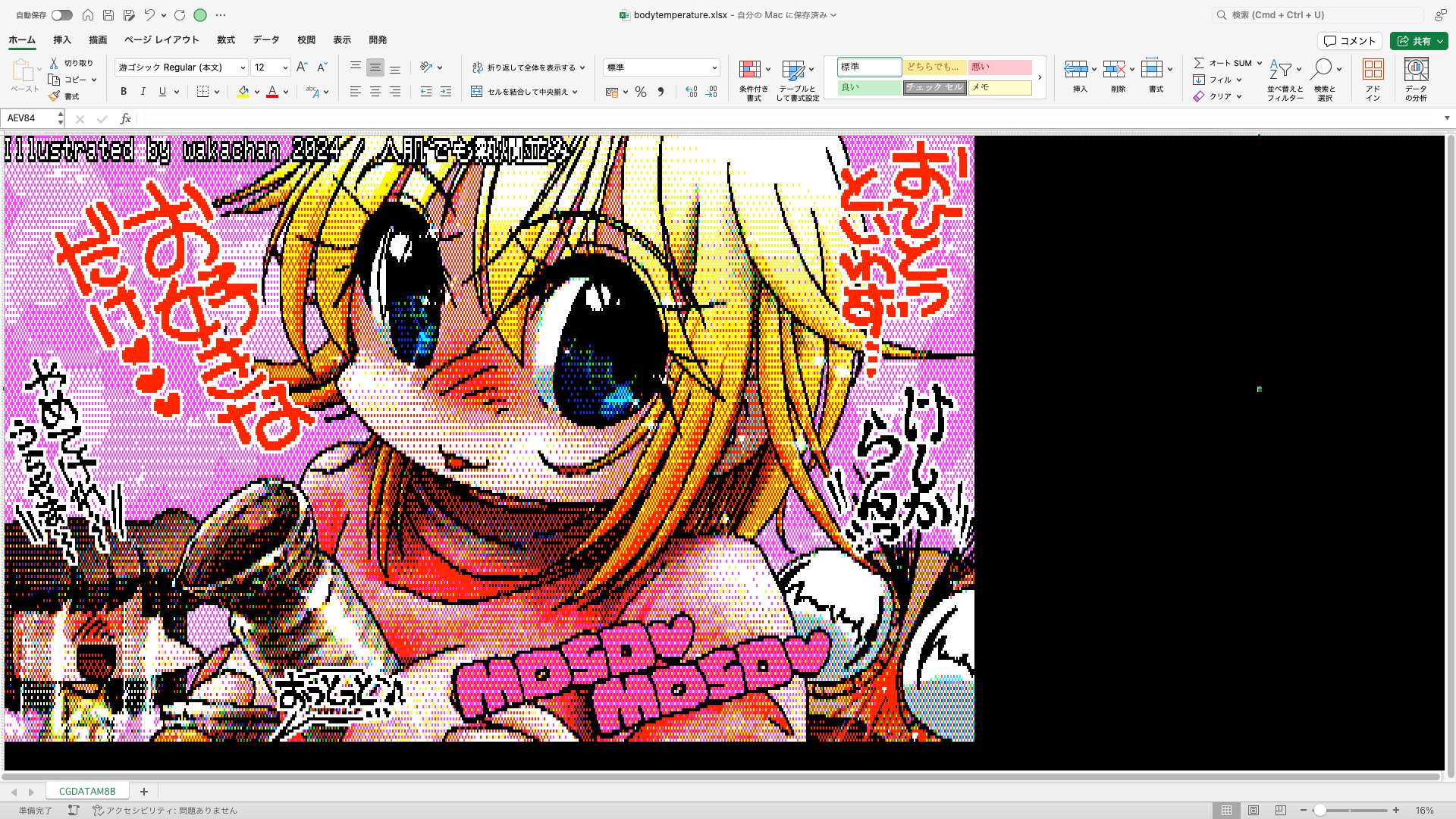The height and width of the screenshot is (819, 1456).
Task: Click the Undo arrow icon
Action: click(x=149, y=15)
